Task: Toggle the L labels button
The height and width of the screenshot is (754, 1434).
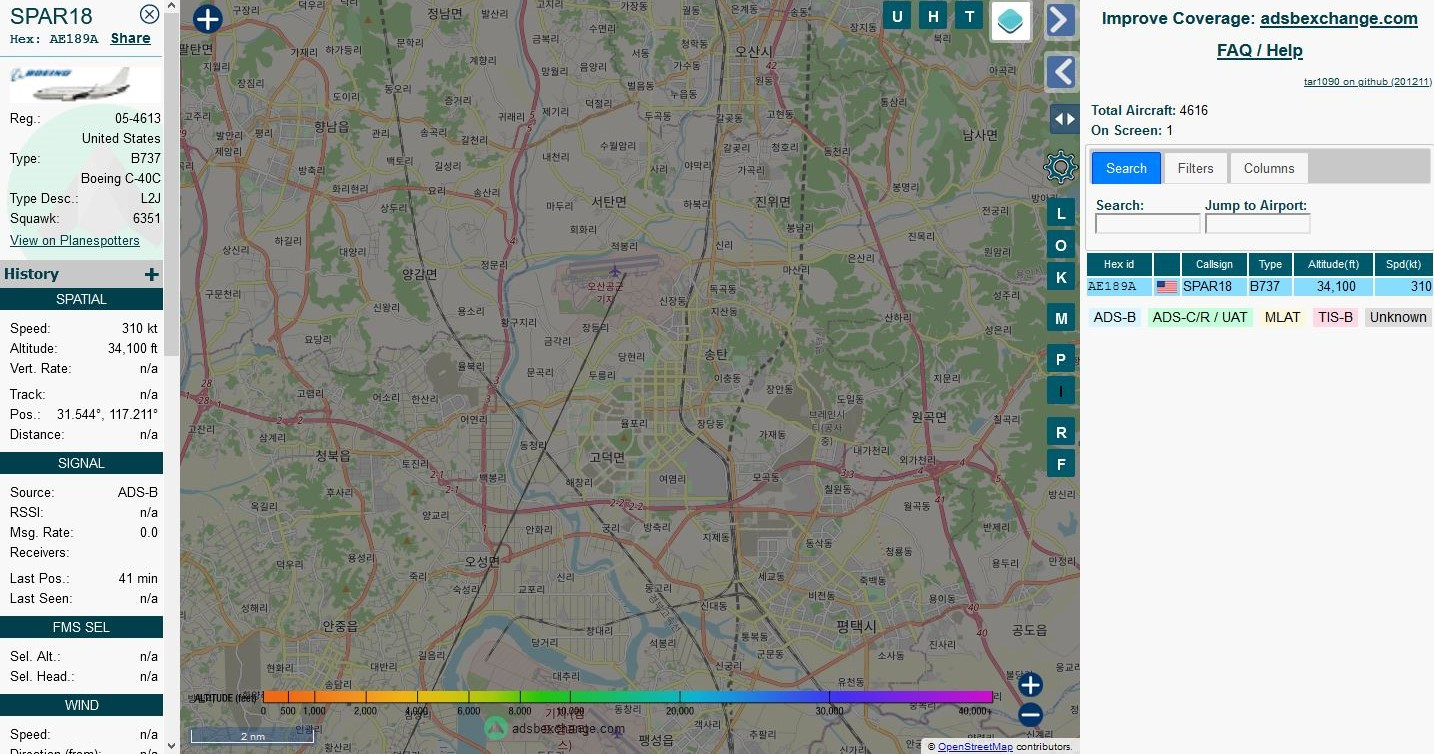Action: click(1061, 212)
